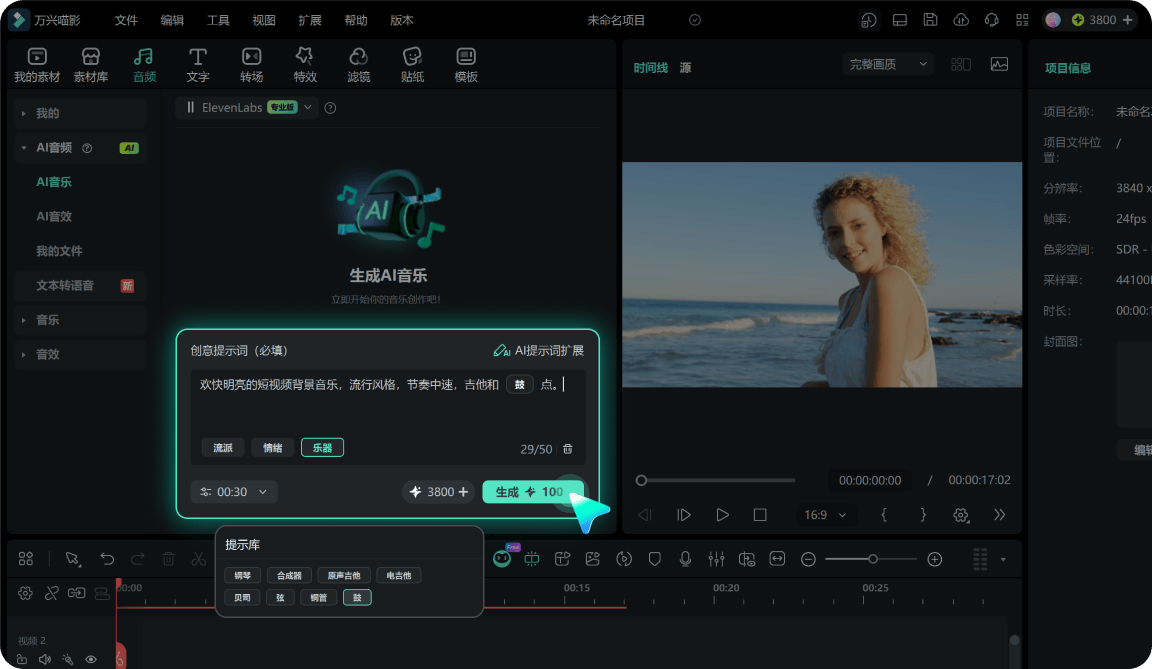The width and height of the screenshot is (1152, 669).
Task: Click the scissors split icon
Action: [198, 559]
